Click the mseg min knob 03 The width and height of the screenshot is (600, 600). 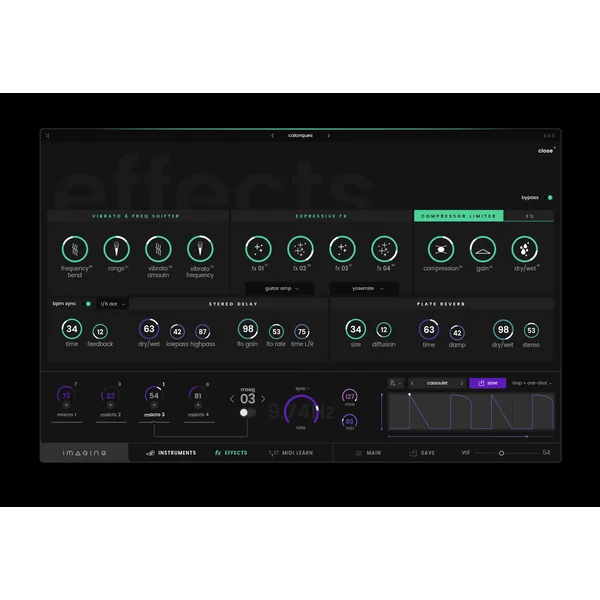[350, 421]
